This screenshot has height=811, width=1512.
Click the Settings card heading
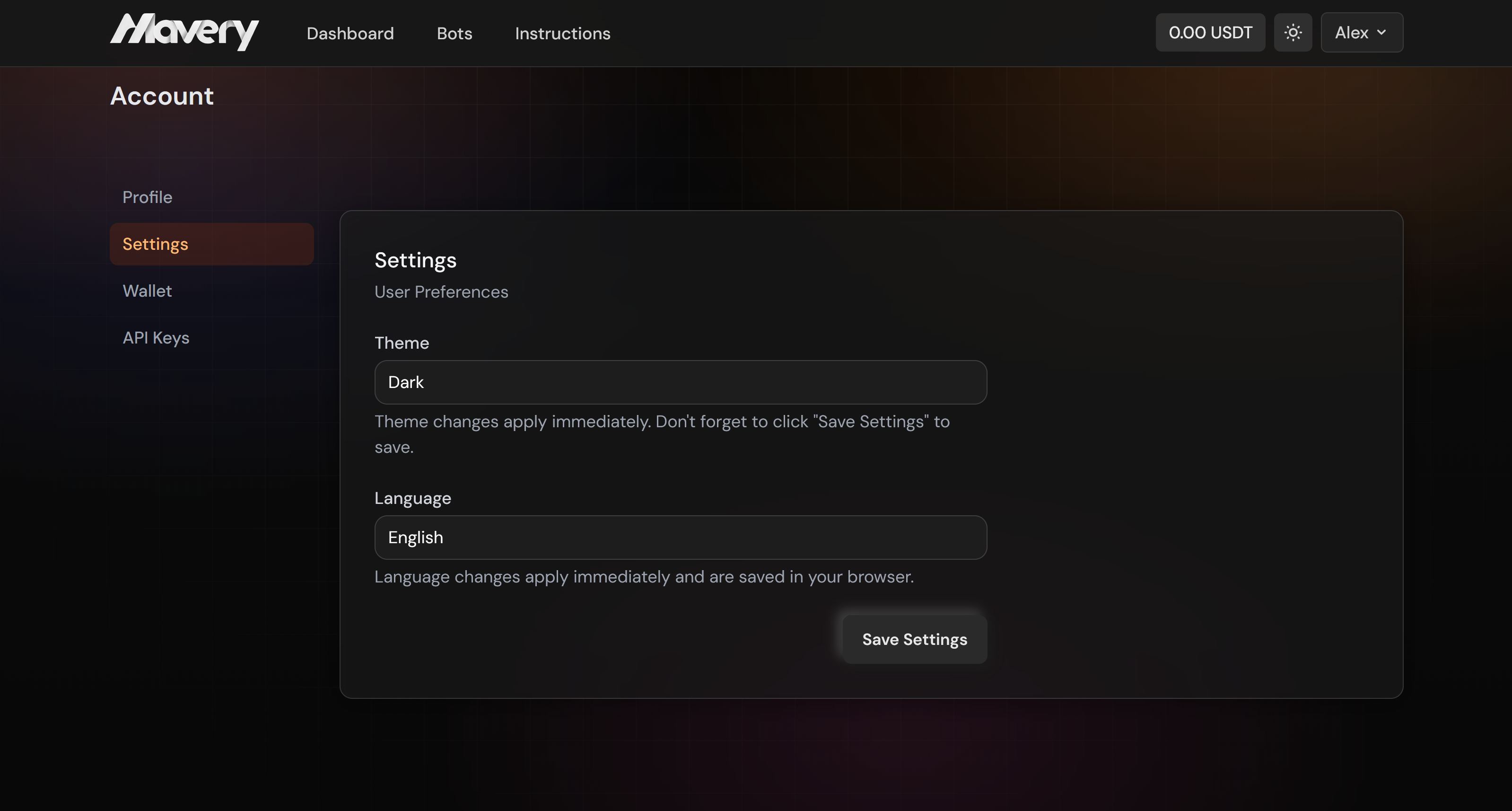(416, 260)
